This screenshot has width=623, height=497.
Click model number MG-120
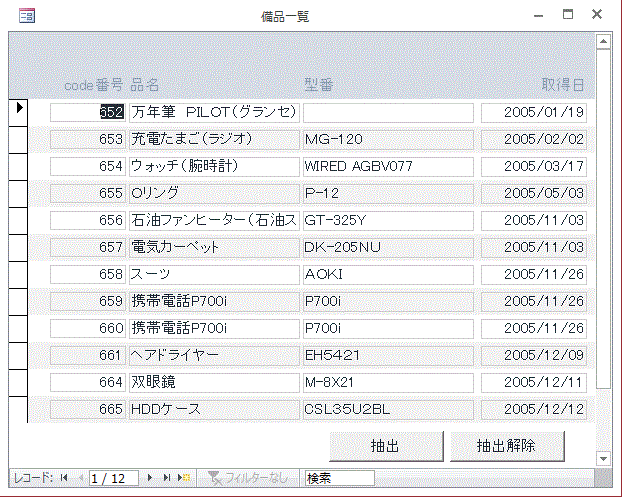click(x=388, y=139)
